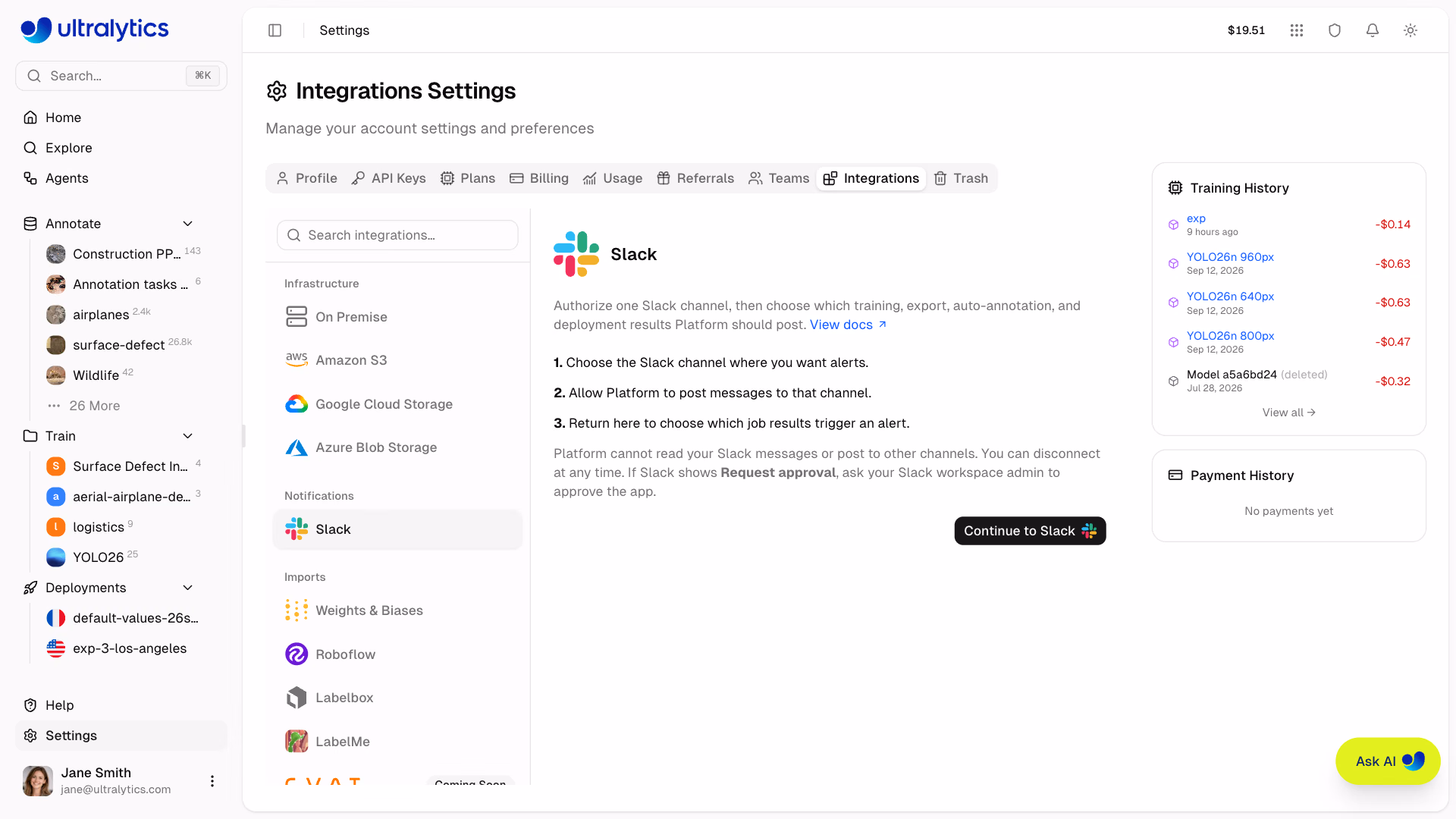Open the Billing tab
This screenshot has width=1456, height=819.
pos(539,178)
